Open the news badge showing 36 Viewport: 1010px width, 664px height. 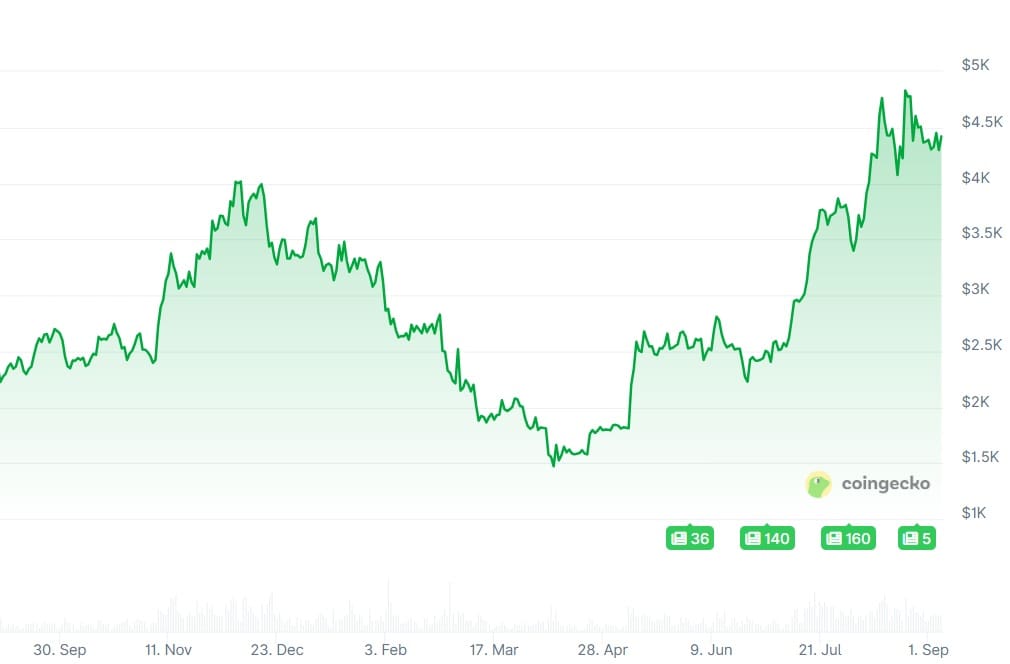[690, 539]
